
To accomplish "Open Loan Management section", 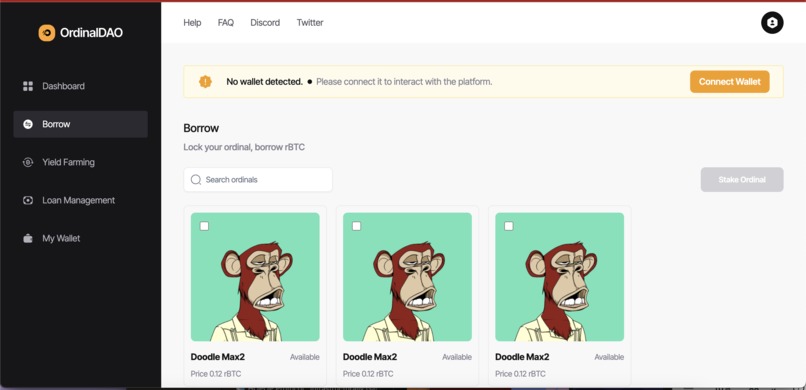I will [x=80, y=200].
